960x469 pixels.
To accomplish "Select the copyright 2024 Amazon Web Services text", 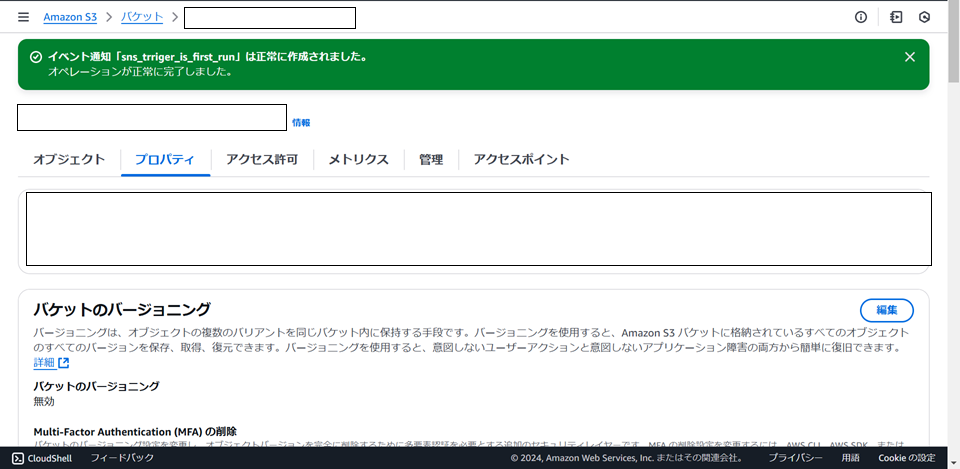I will pos(628,458).
